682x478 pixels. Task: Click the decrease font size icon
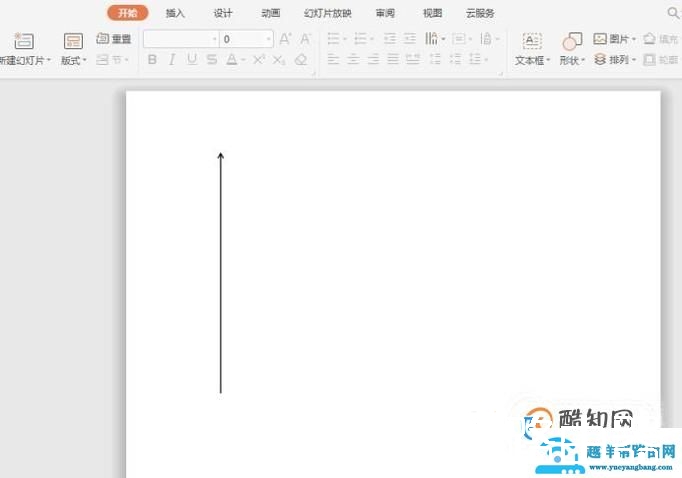(x=305, y=39)
